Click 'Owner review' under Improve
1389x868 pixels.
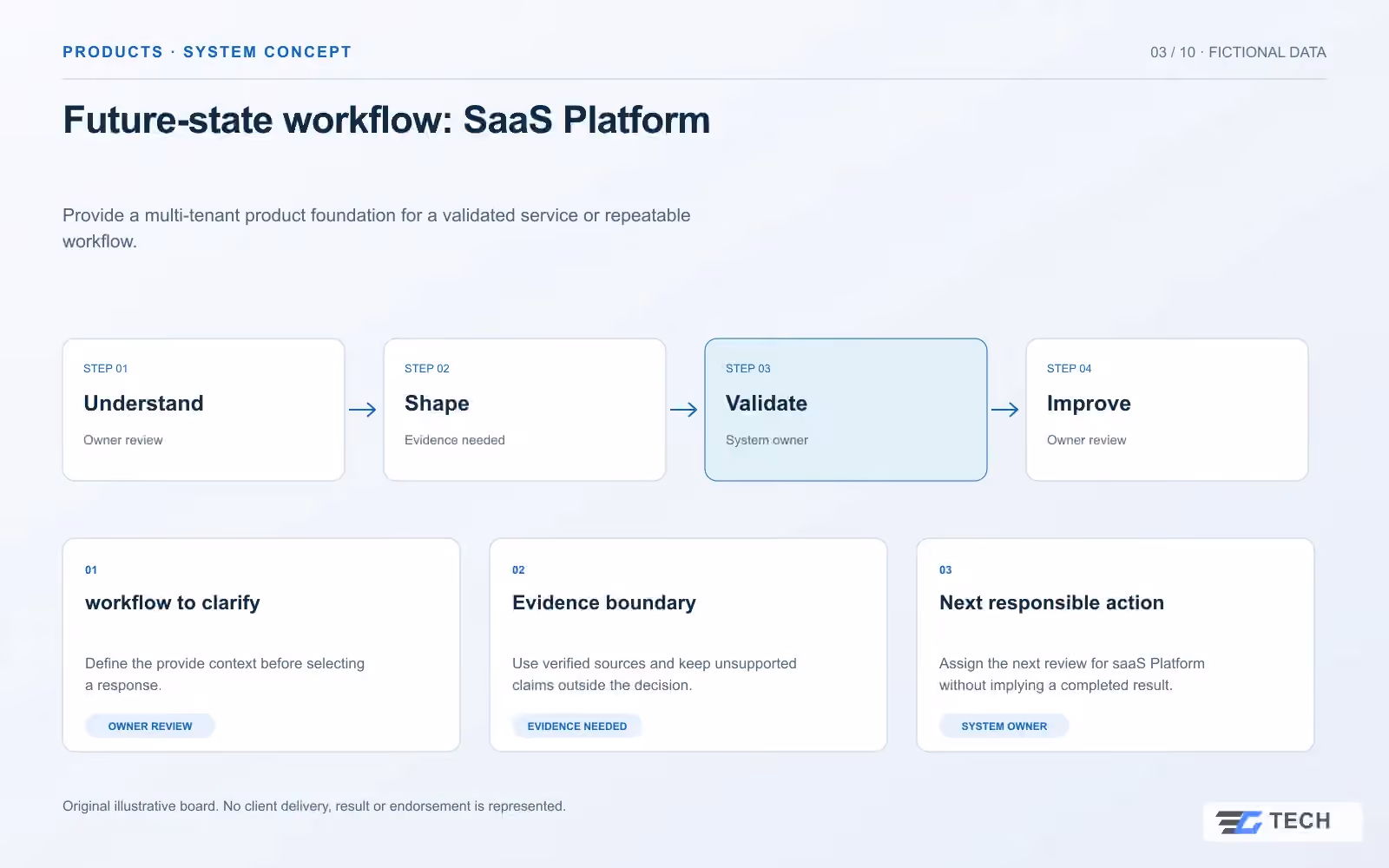(x=1087, y=440)
